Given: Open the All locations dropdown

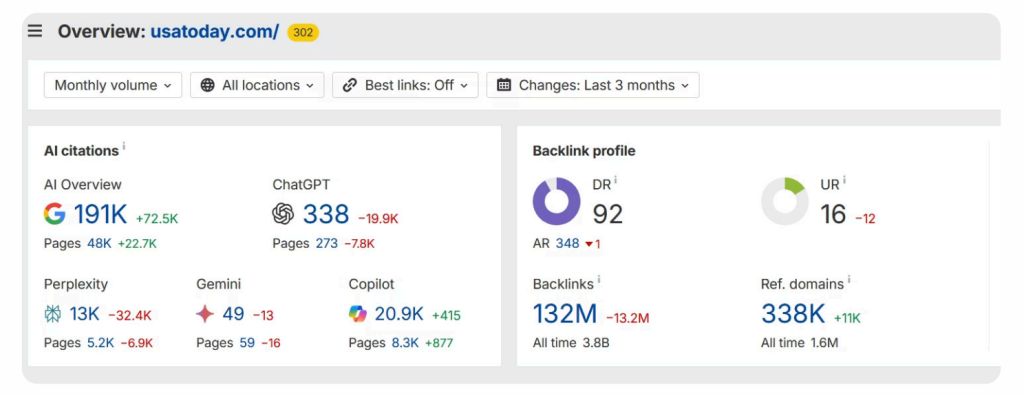Looking at the screenshot, I should (x=257, y=85).
